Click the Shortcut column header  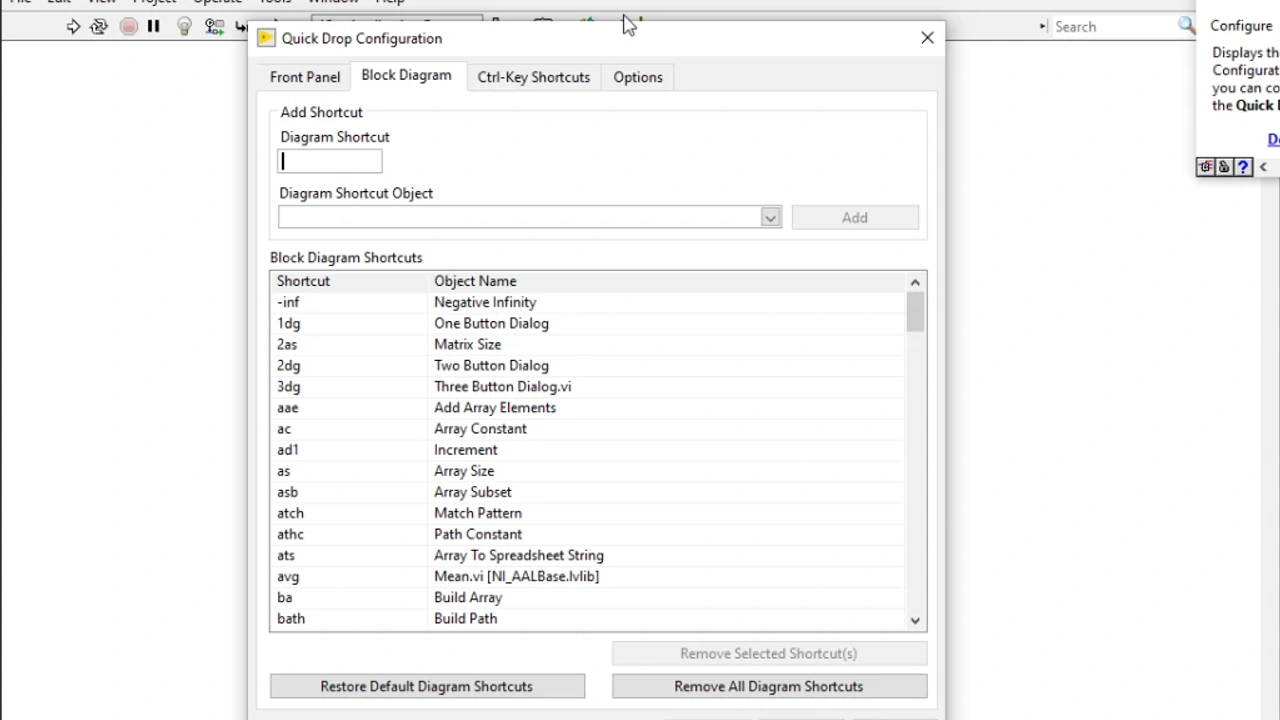pyautogui.click(x=348, y=281)
